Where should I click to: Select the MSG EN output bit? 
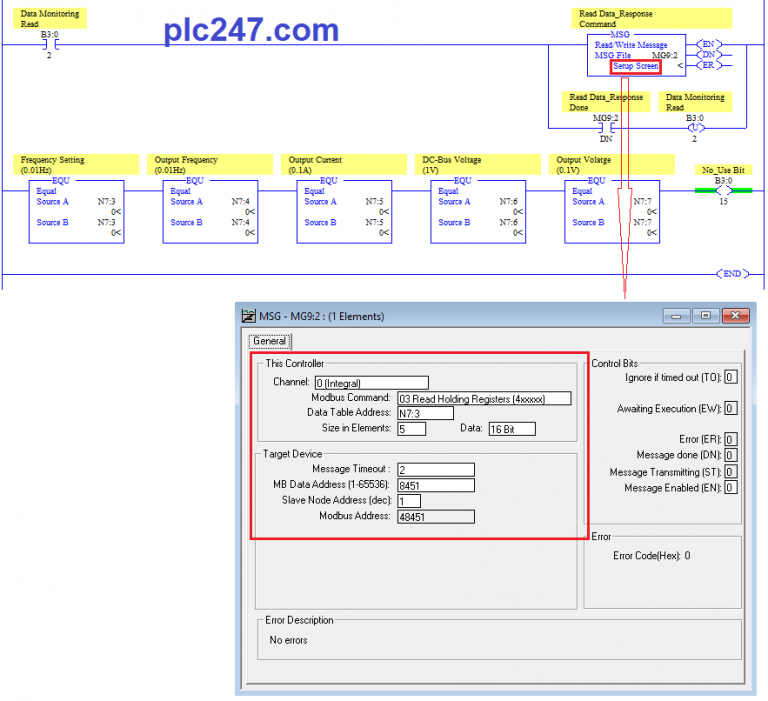tap(709, 44)
